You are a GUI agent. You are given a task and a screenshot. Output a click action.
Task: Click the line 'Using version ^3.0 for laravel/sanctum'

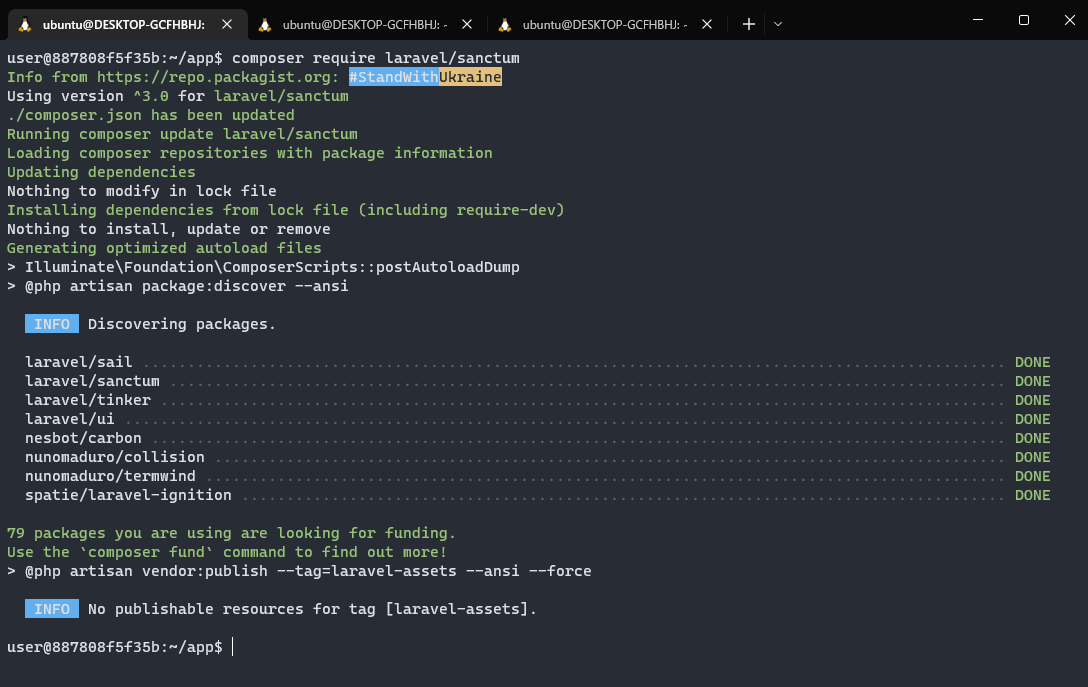(x=178, y=96)
